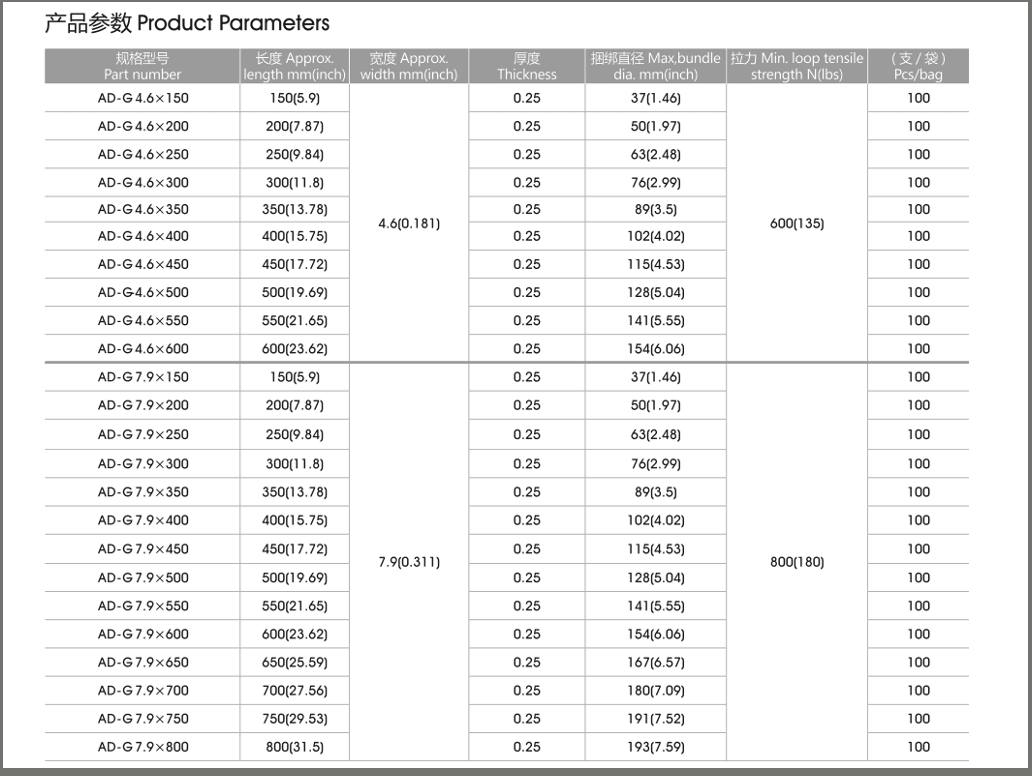Select the 800(180) tensile strength cell
The image size is (1032, 776).
796,562
